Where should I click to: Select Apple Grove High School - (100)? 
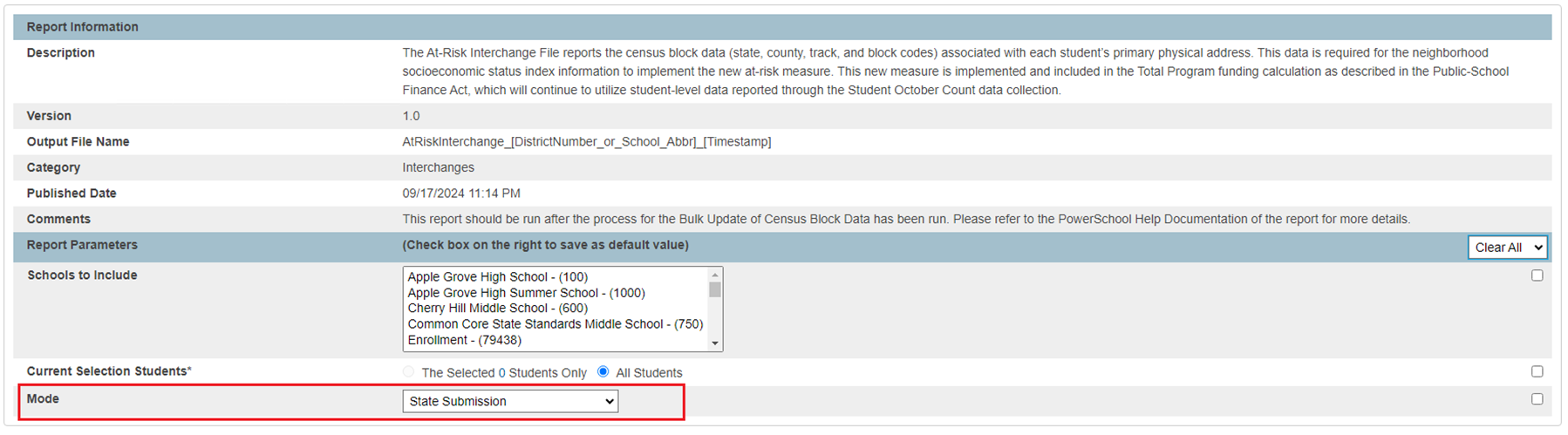tap(497, 277)
